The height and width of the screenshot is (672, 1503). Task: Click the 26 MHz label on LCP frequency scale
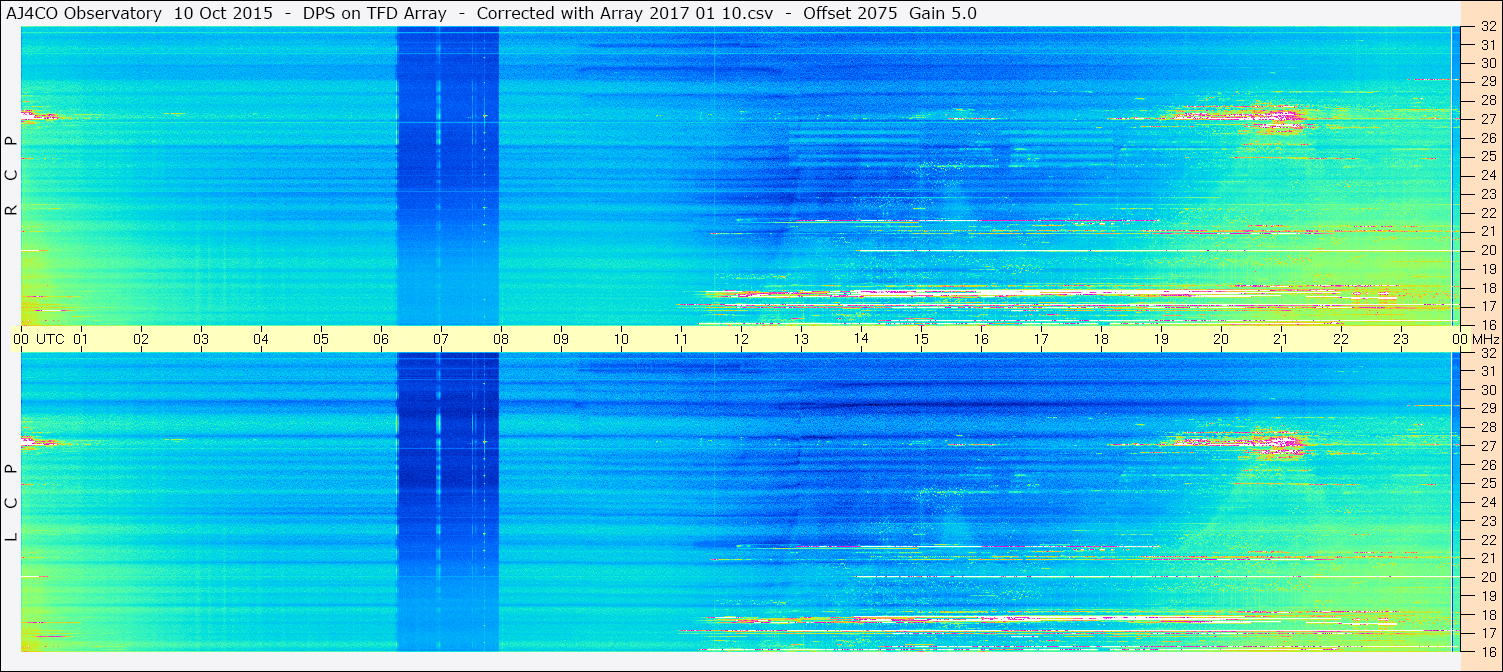point(1487,465)
